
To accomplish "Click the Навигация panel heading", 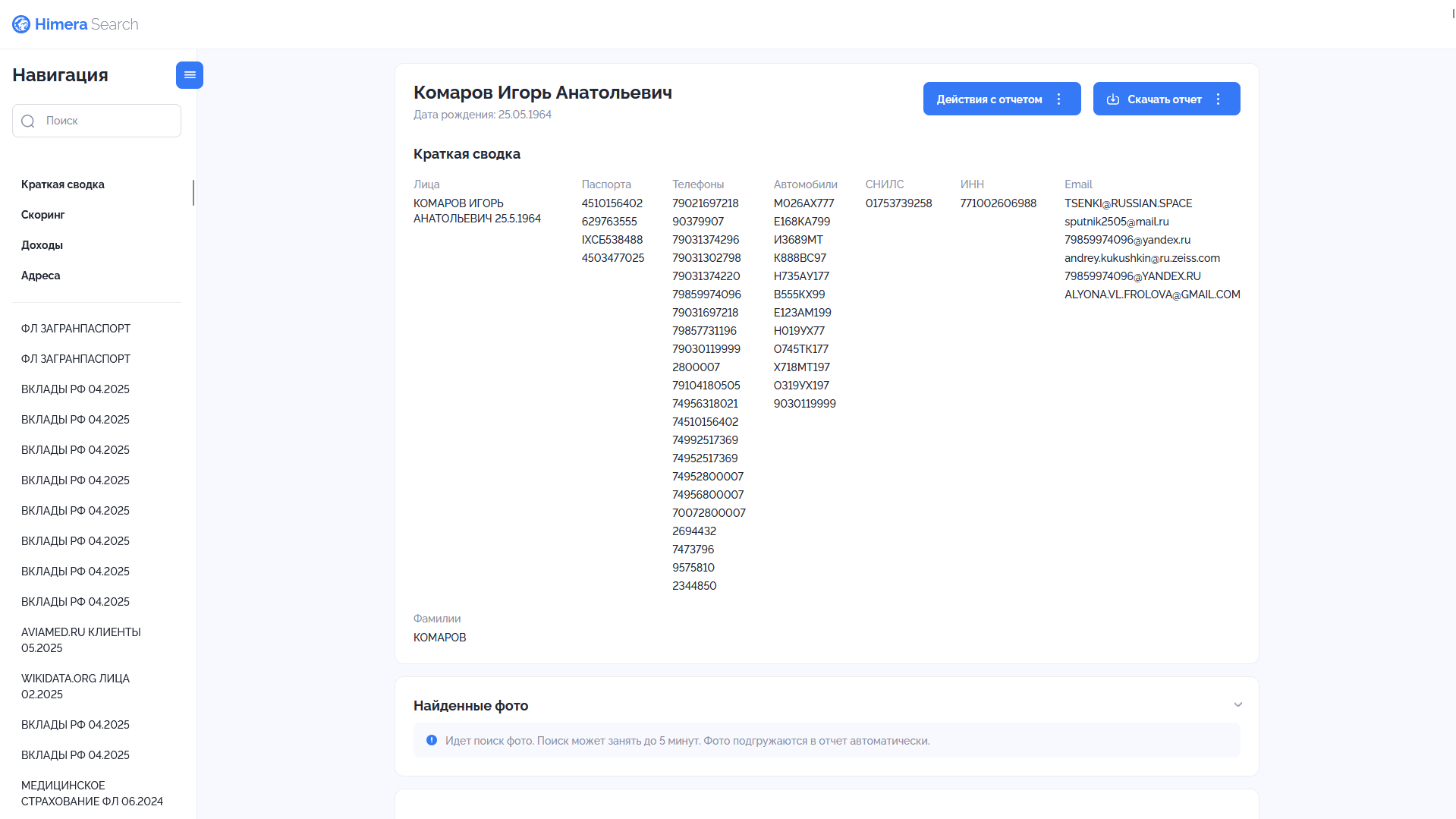I will [60, 75].
